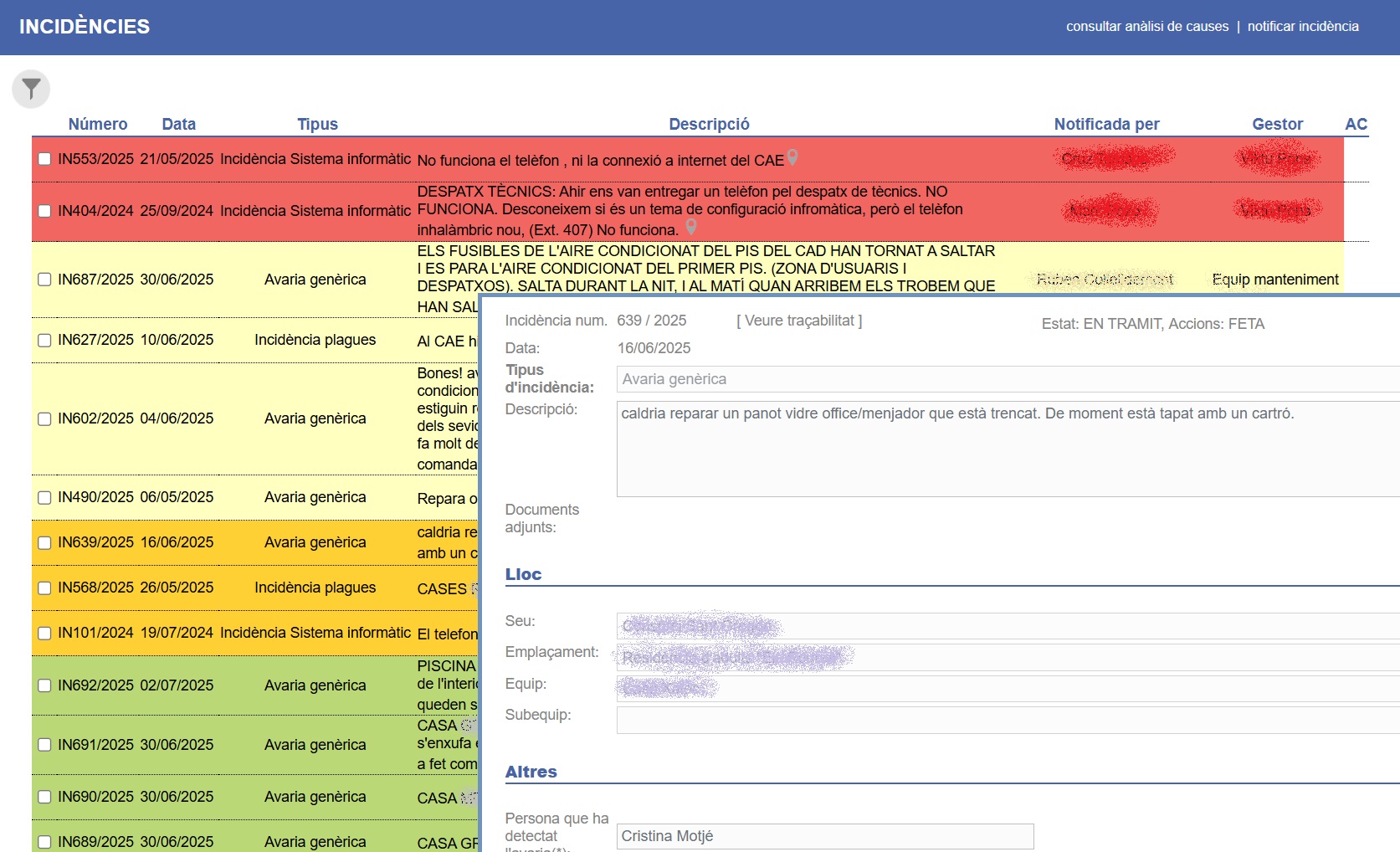The width and height of the screenshot is (1400, 852).
Task: Click the location pin after 'No funciona.' in IN404/2024
Action: point(691,227)
